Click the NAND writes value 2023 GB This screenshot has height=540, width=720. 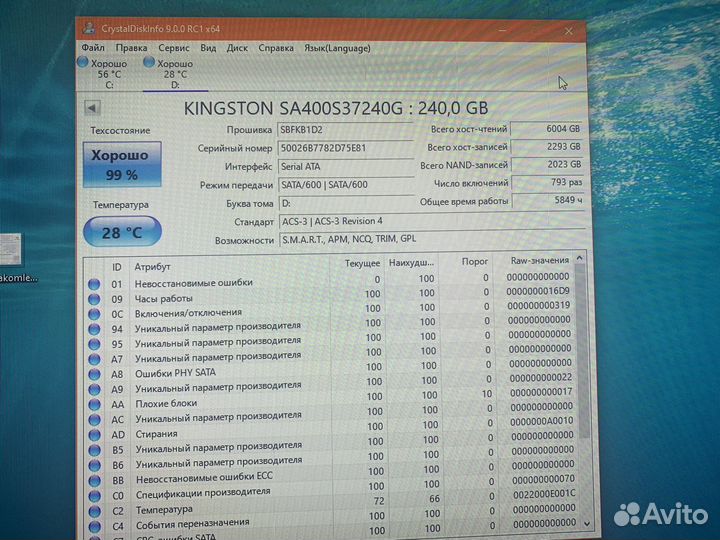click(x=547, y=164)
